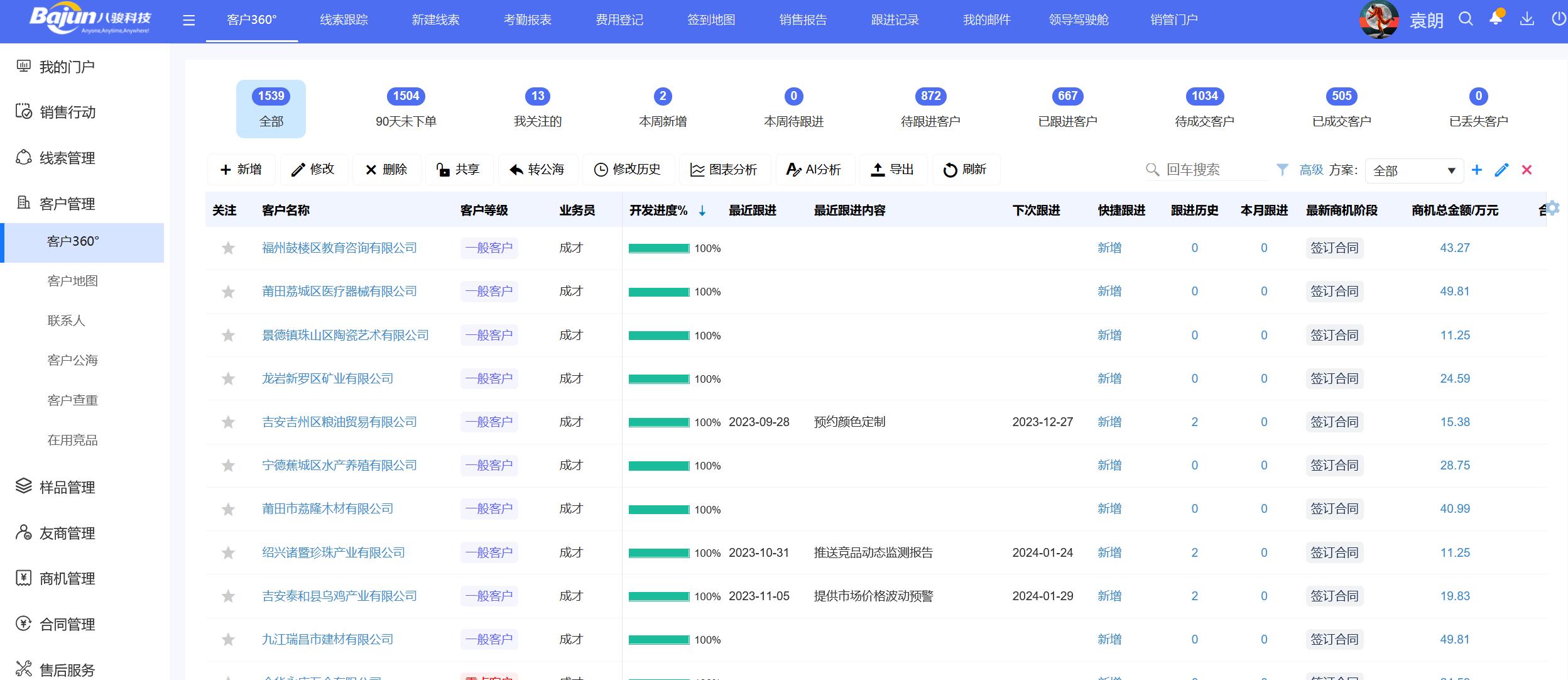Screen dimensions: 1568x680
Task: Toggle the follow star for 龙岩新罗区矿业有限公司
Action: [x=228, y=379]
